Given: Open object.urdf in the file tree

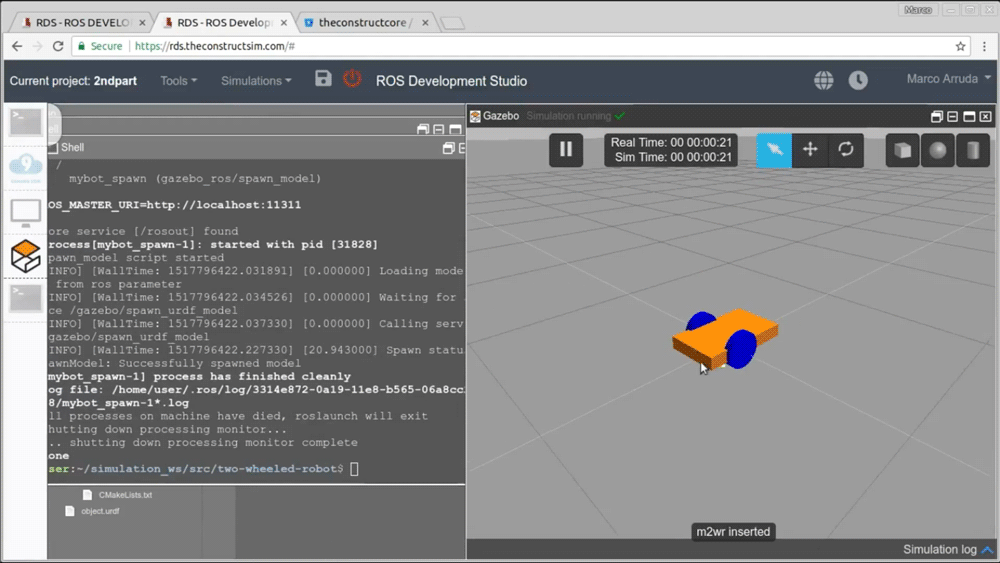Looking at the screenshot, I should pos(92,511).
